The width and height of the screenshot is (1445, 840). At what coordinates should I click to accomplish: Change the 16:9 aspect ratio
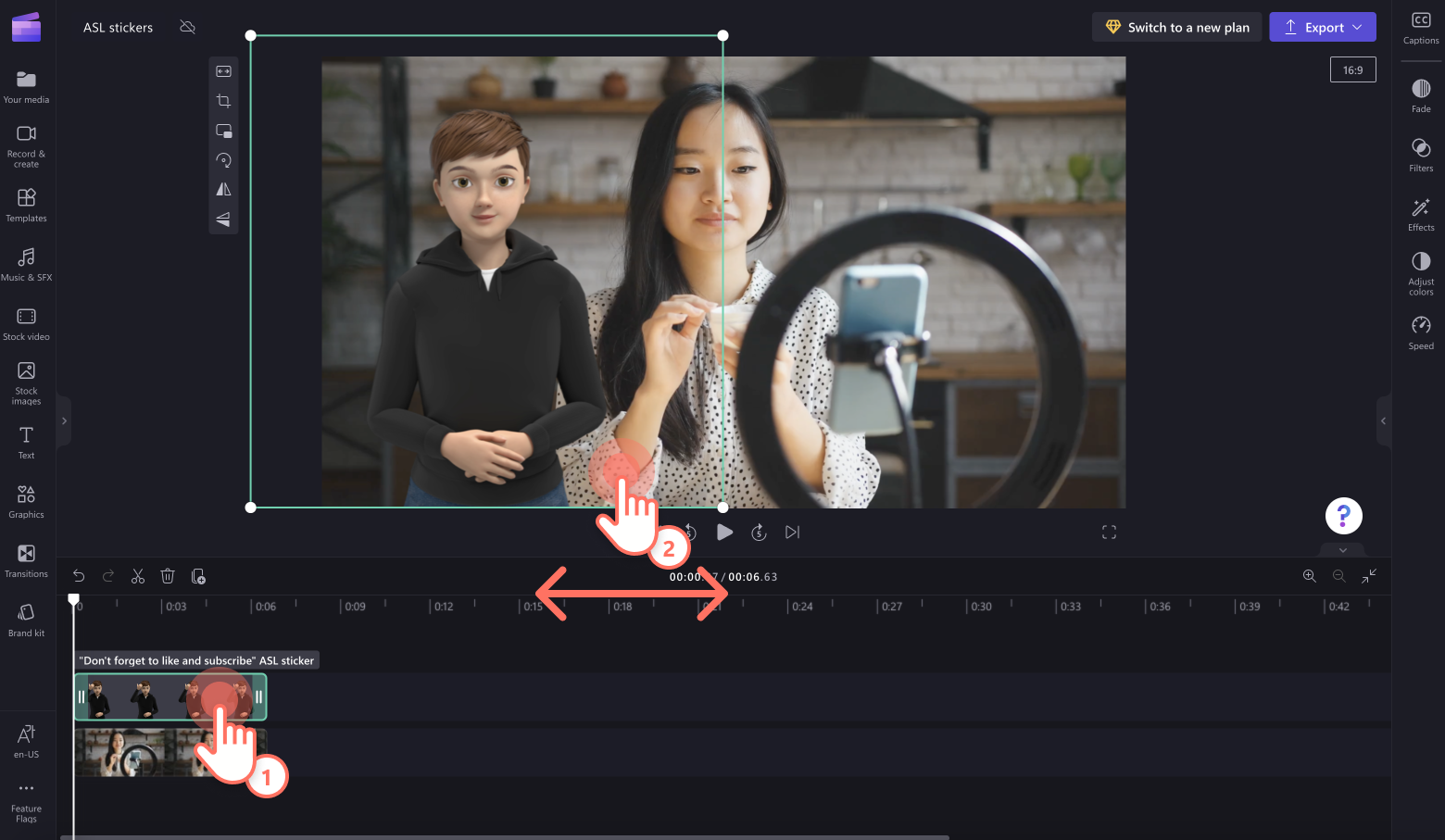(1353, 69)
